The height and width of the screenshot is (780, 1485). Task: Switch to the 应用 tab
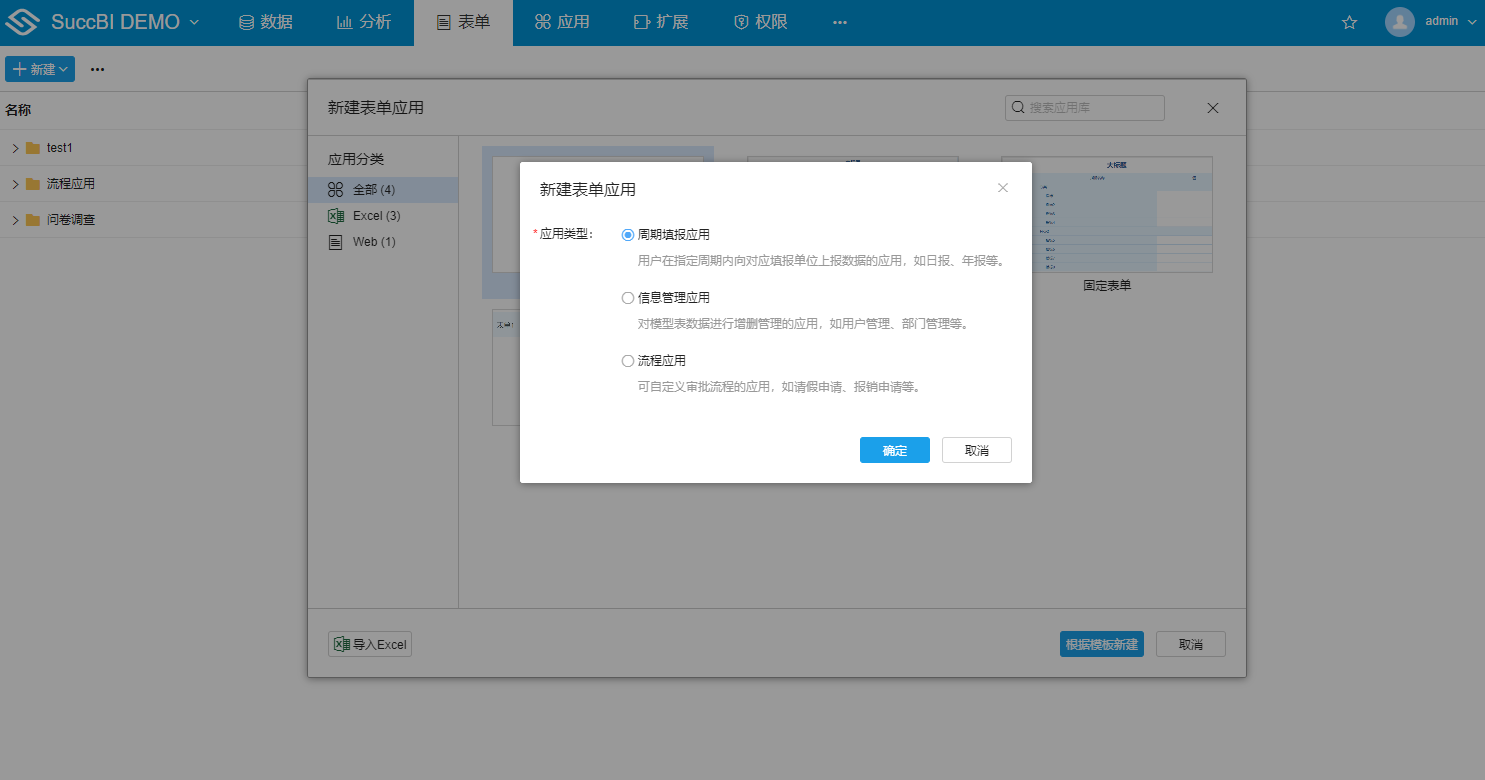[x=562, y=22]
